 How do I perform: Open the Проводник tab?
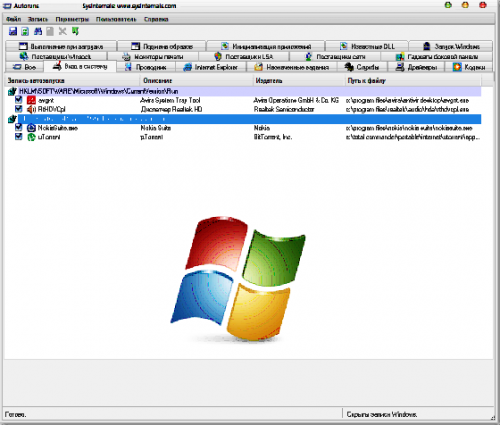145,67
